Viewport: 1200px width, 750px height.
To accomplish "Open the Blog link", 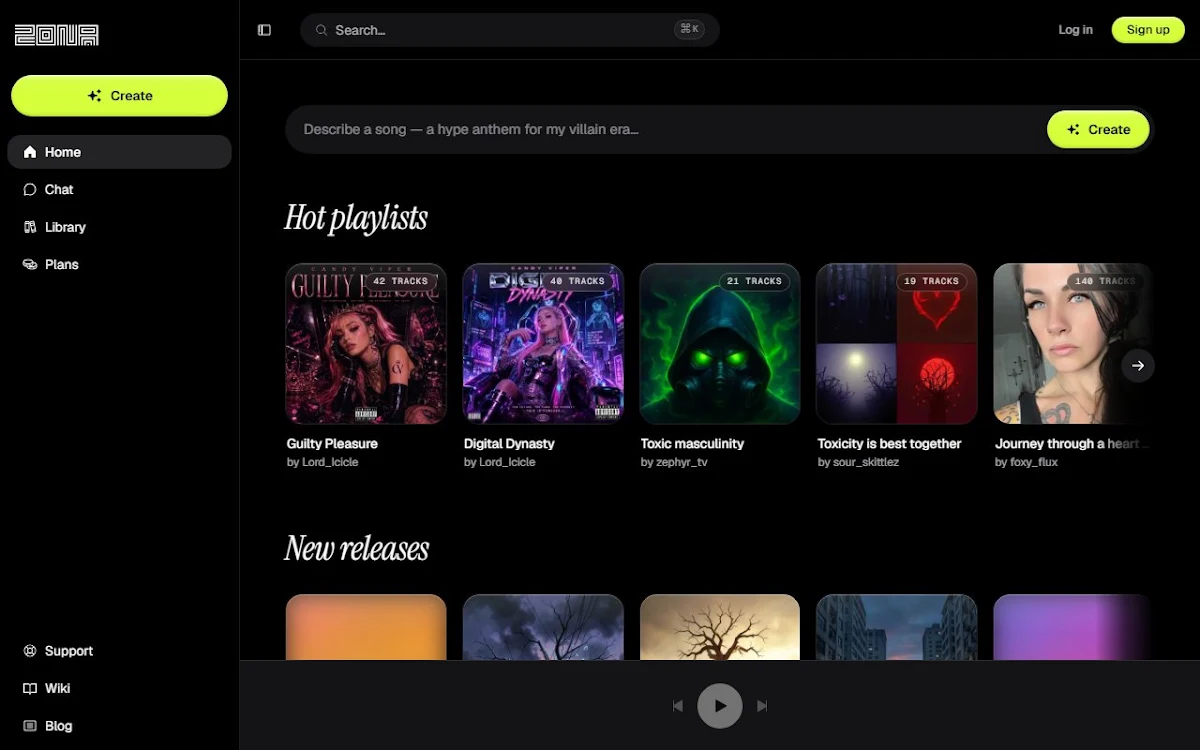I will [x=119, y=726].
